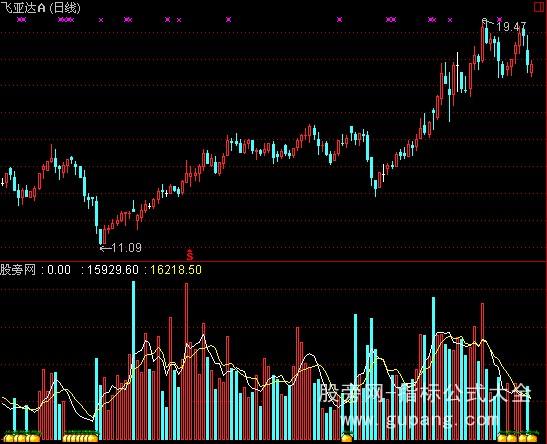Viewport: 547px width, 444px height.
Task: Click the small flag marker beside 19.47 peak
Action: click(484, 21)
